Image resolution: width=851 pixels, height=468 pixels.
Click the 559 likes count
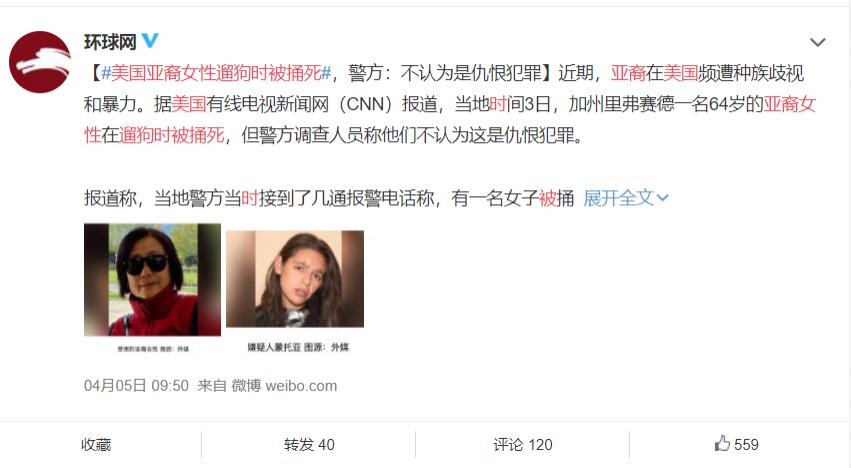pos(746,445)
